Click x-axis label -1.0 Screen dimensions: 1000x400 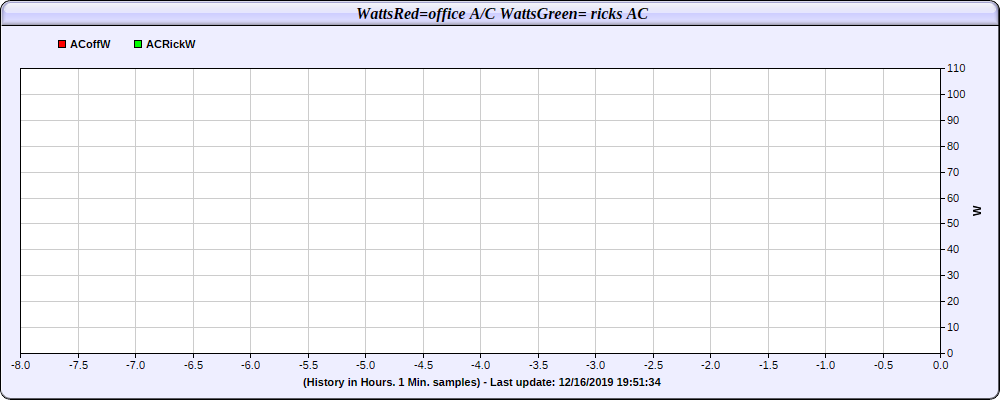coord(825,366)
